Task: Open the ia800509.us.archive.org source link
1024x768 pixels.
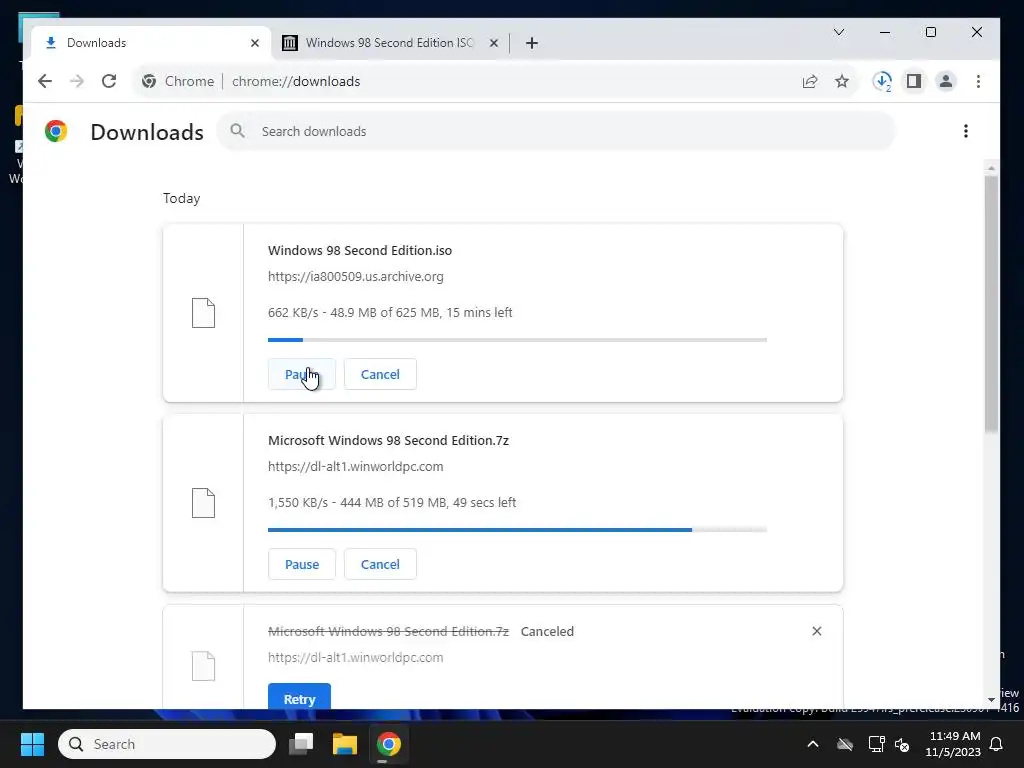Action: point(356,276)
